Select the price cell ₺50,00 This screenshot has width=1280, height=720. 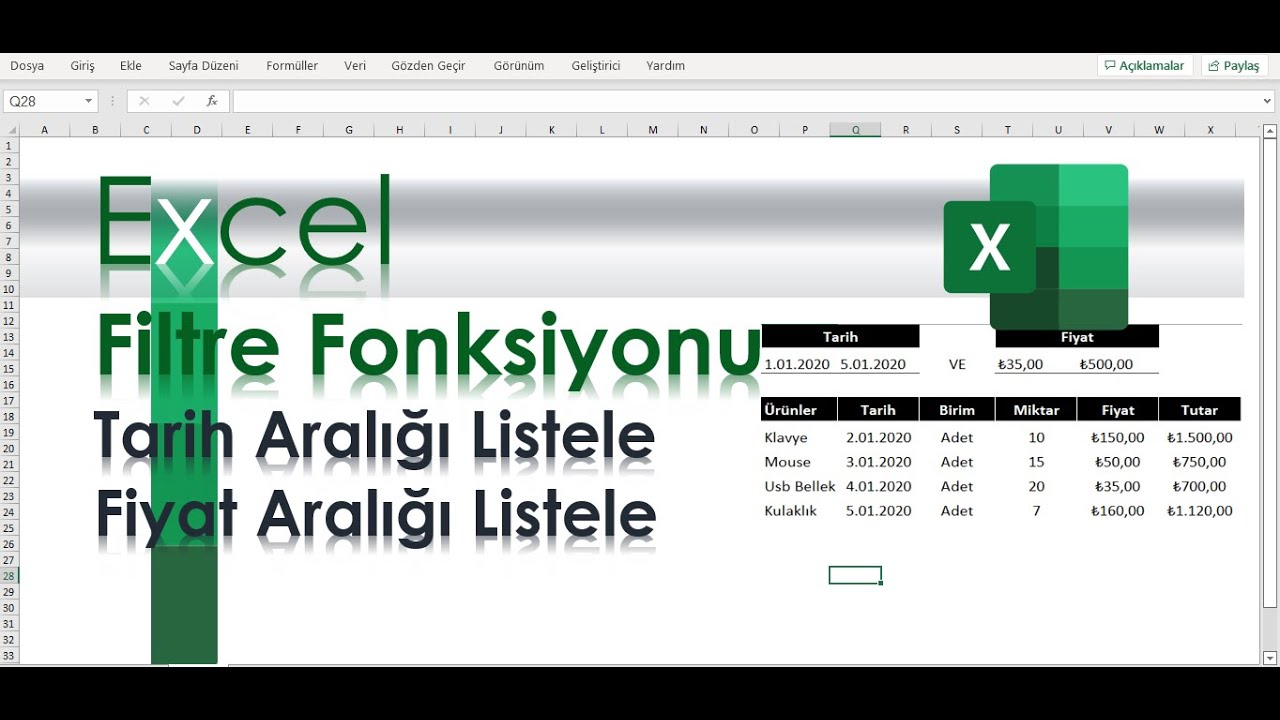coord(1117,462)
